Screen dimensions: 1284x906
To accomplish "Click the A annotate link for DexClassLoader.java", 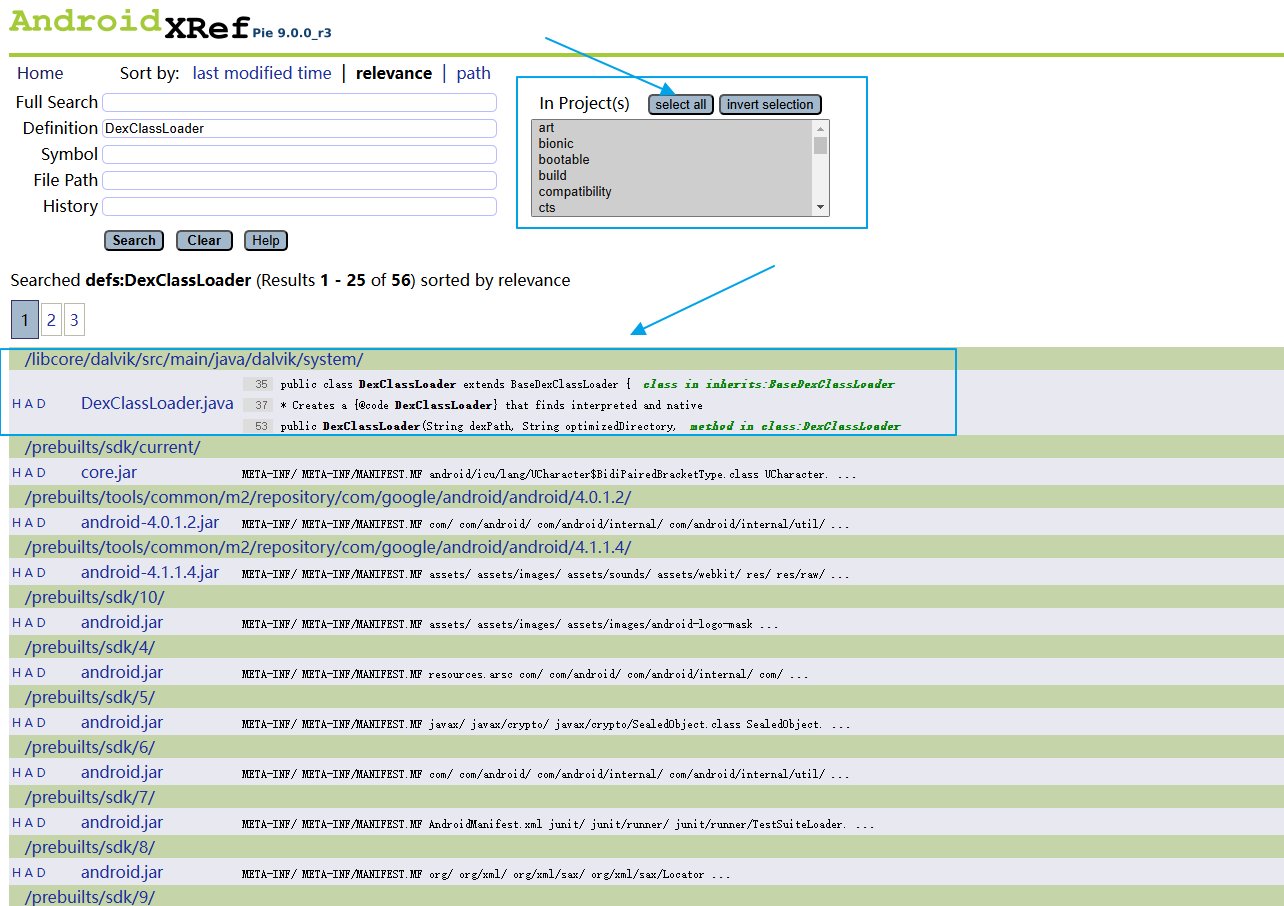I will coord(29,404).
